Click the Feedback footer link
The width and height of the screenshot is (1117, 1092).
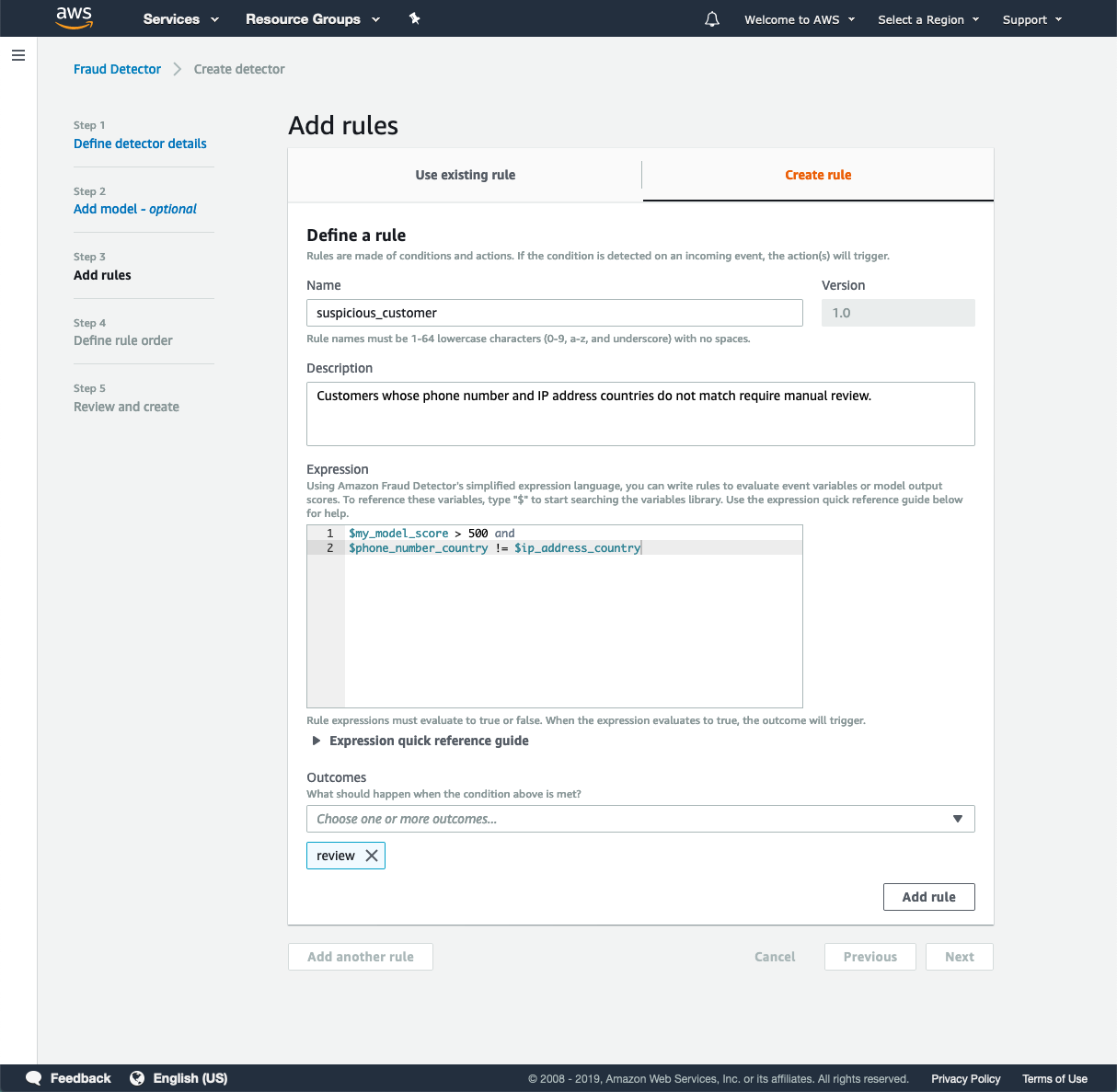point(80,1078)
